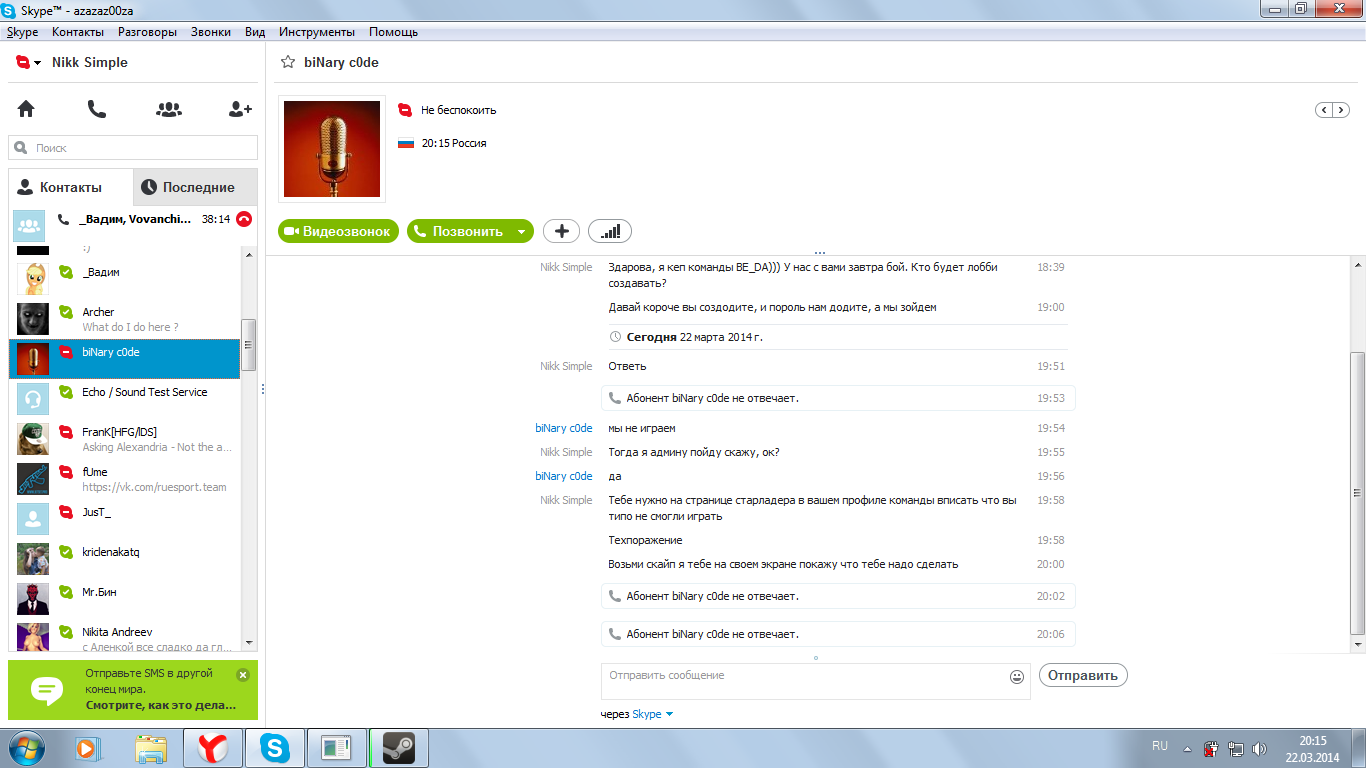
Task: Open Windows Media Player on taskbar
Action: 89,747
